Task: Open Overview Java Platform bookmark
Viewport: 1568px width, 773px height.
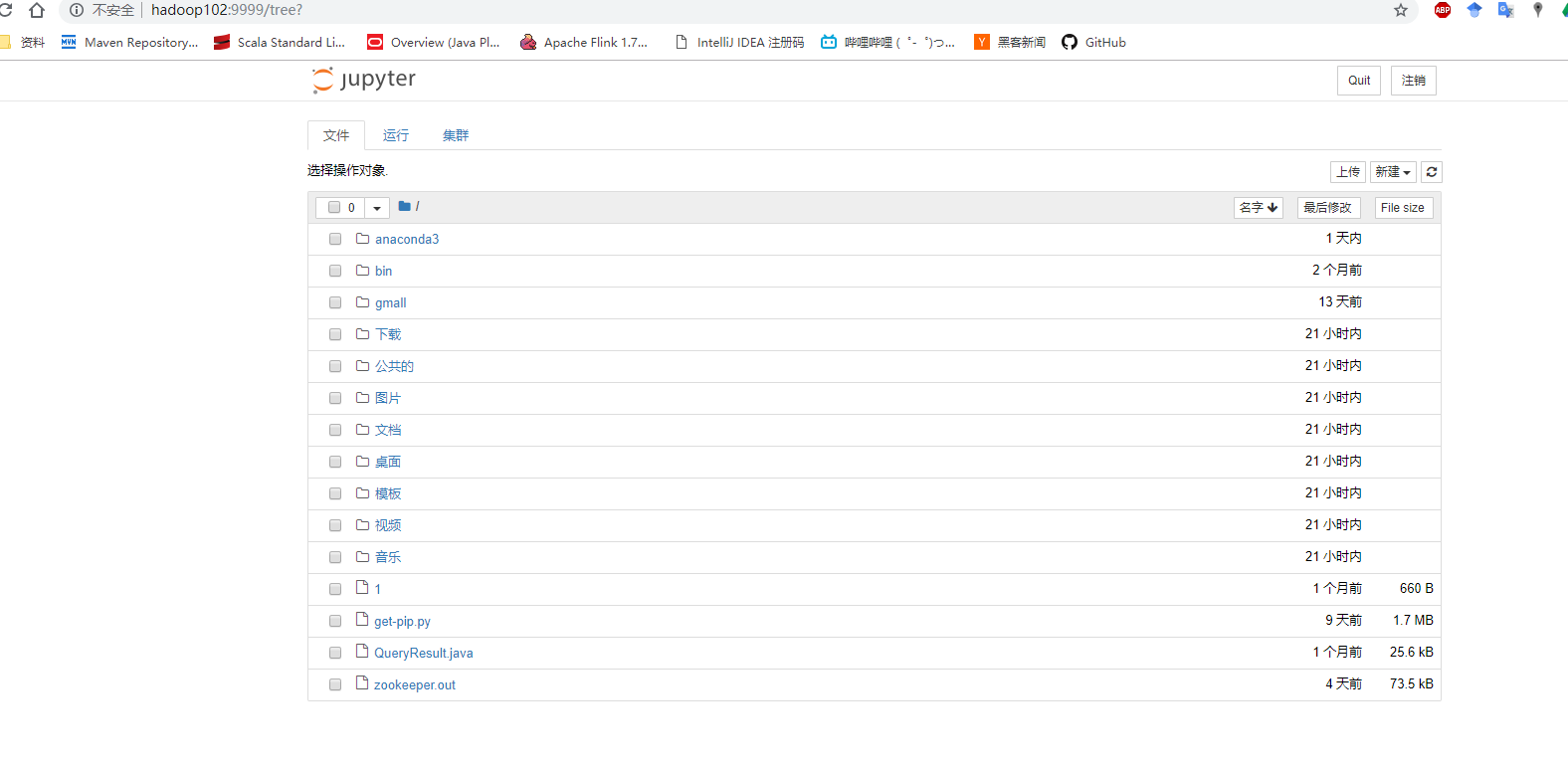Action: [x=434, y=42]
